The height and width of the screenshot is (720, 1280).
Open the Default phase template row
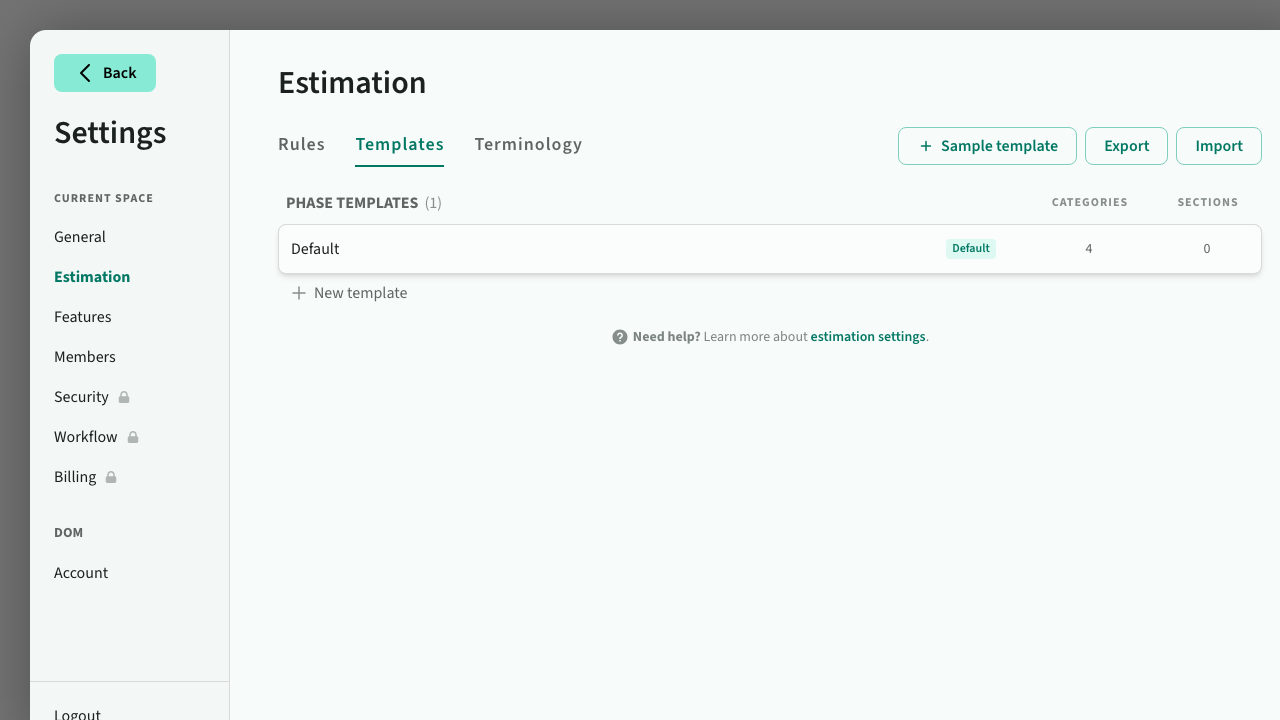[x=600, y=249]
